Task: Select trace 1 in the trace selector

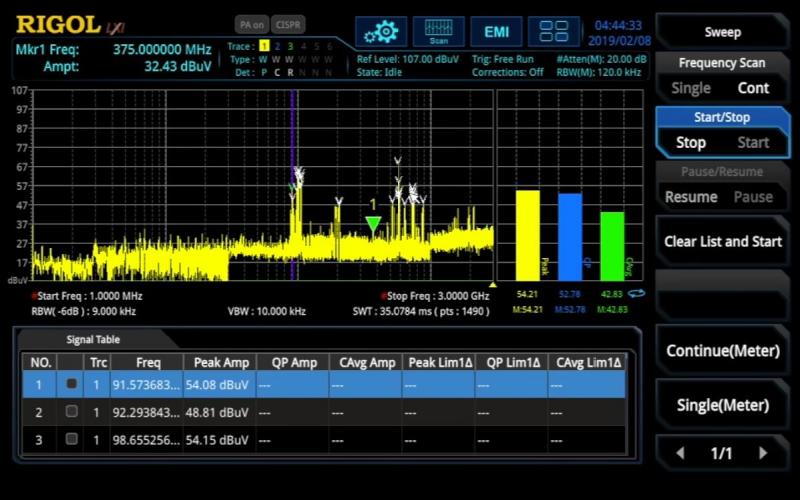Action: [264, 46]
